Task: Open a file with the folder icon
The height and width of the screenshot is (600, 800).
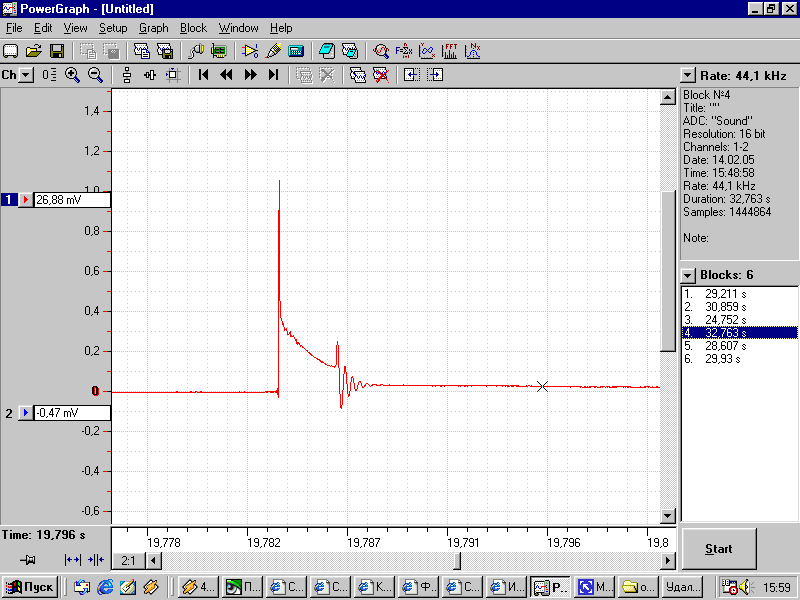Action: [x=34, y=51]
